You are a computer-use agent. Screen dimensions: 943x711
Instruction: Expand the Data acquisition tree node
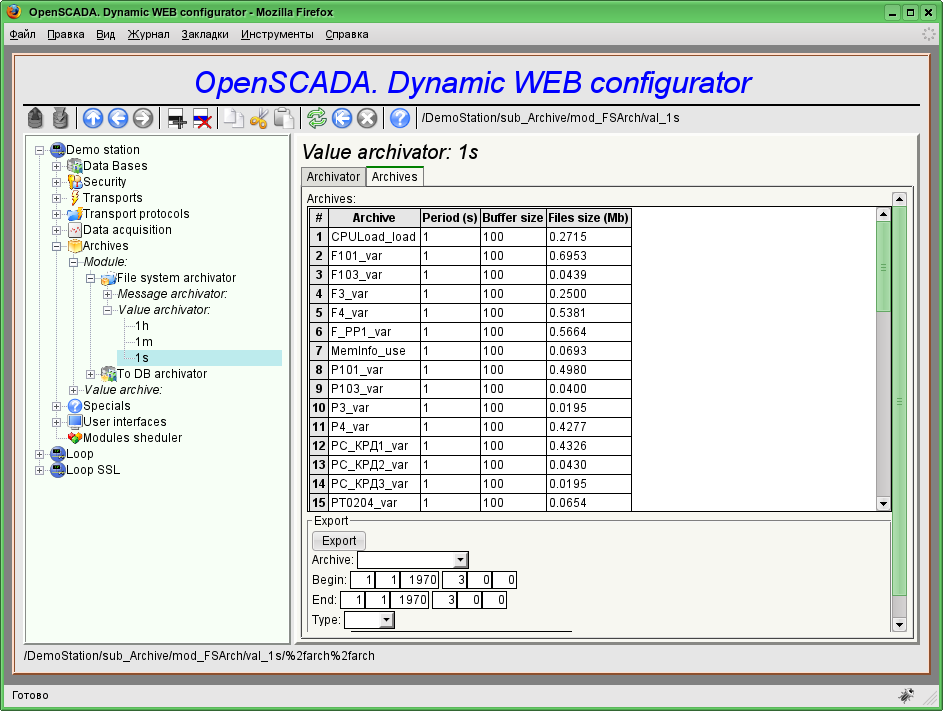(x=57, y=230)
